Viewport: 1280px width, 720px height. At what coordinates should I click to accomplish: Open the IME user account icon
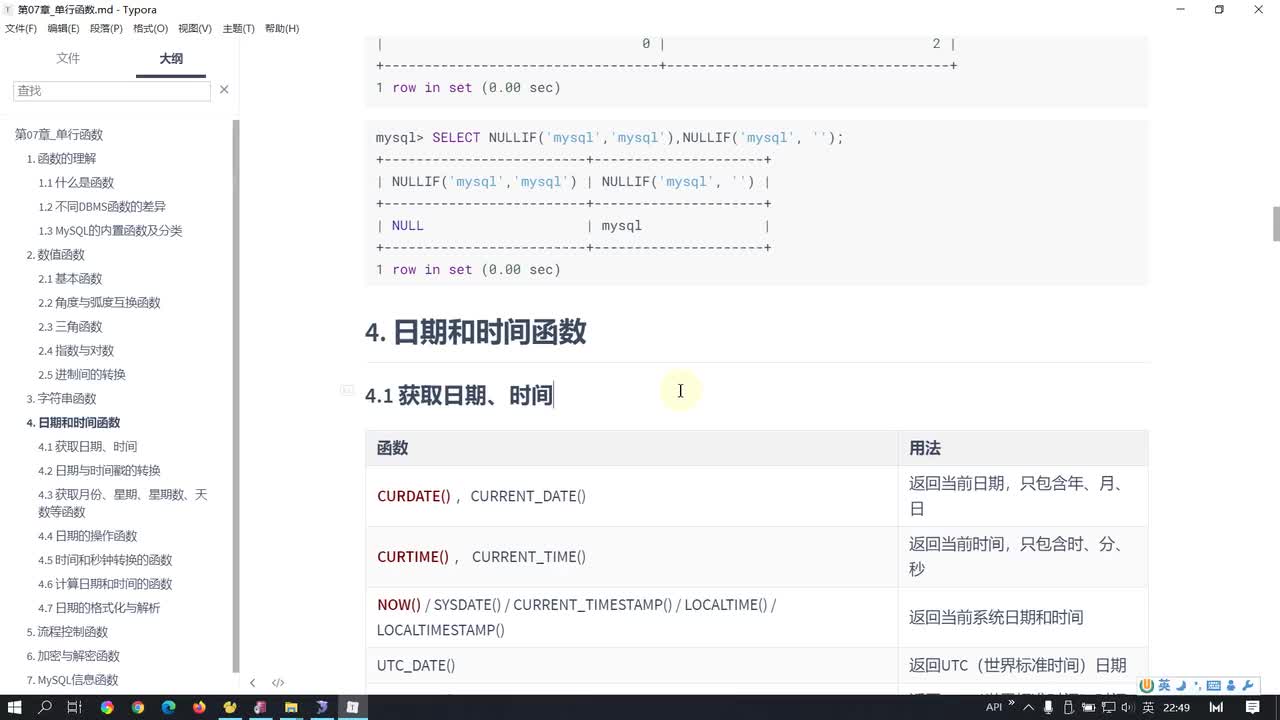coord(1231,686)
